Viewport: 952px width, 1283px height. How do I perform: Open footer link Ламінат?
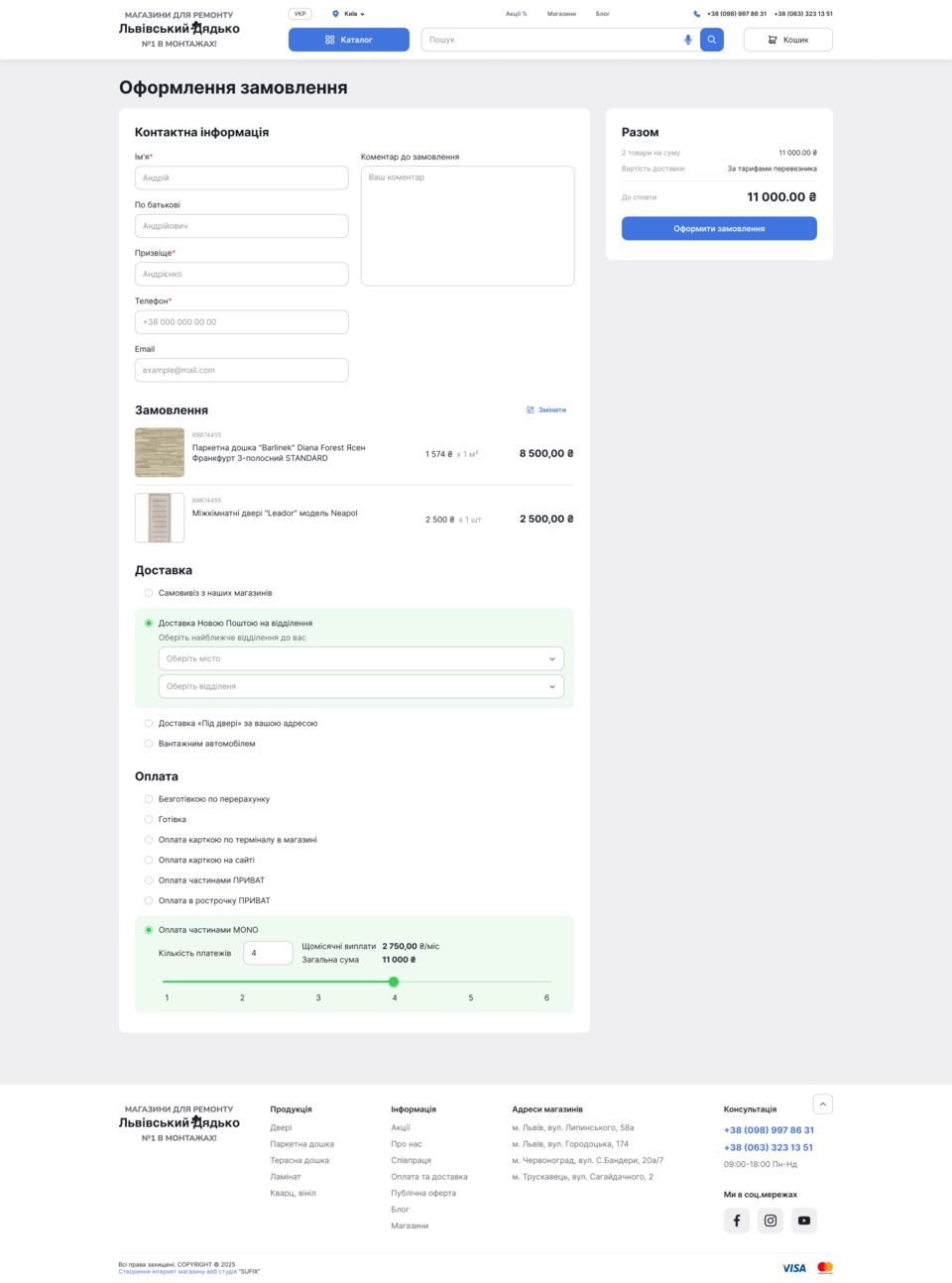[x=286, y=1177]
